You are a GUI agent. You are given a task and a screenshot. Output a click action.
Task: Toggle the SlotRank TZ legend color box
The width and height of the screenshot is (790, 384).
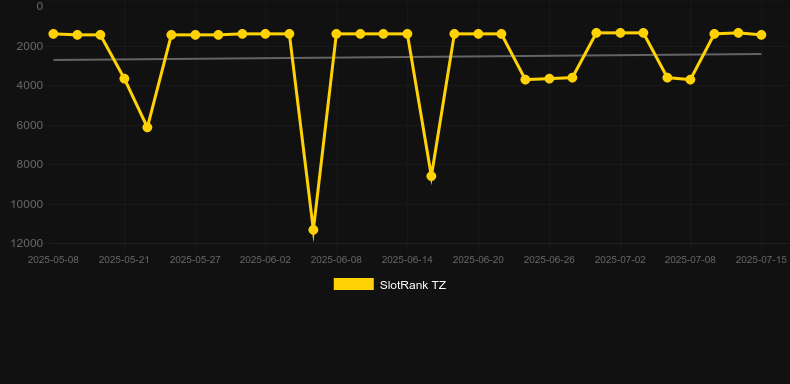(354, 284)
